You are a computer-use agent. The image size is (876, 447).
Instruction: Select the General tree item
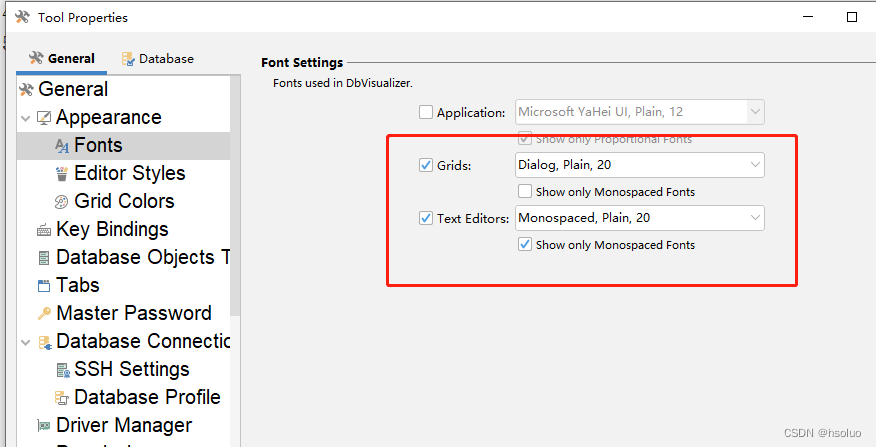coord(73,89)
